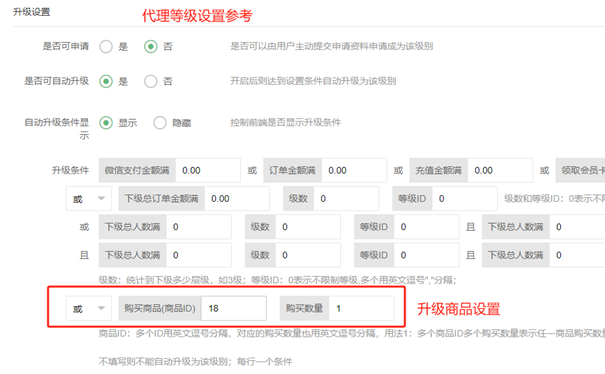Click the 是否可申请 label
Viewport: 605px width, 374px height.
click(x=66, y=46)
